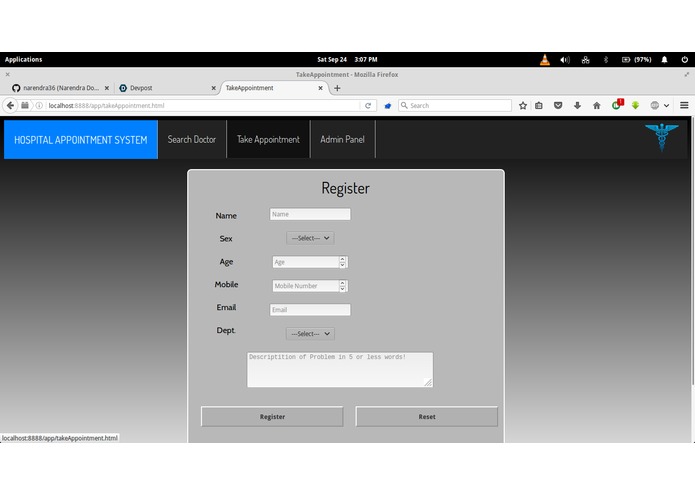Submit the form with Register button
Viewport: 695px width, 494px height.
(272, 417)
